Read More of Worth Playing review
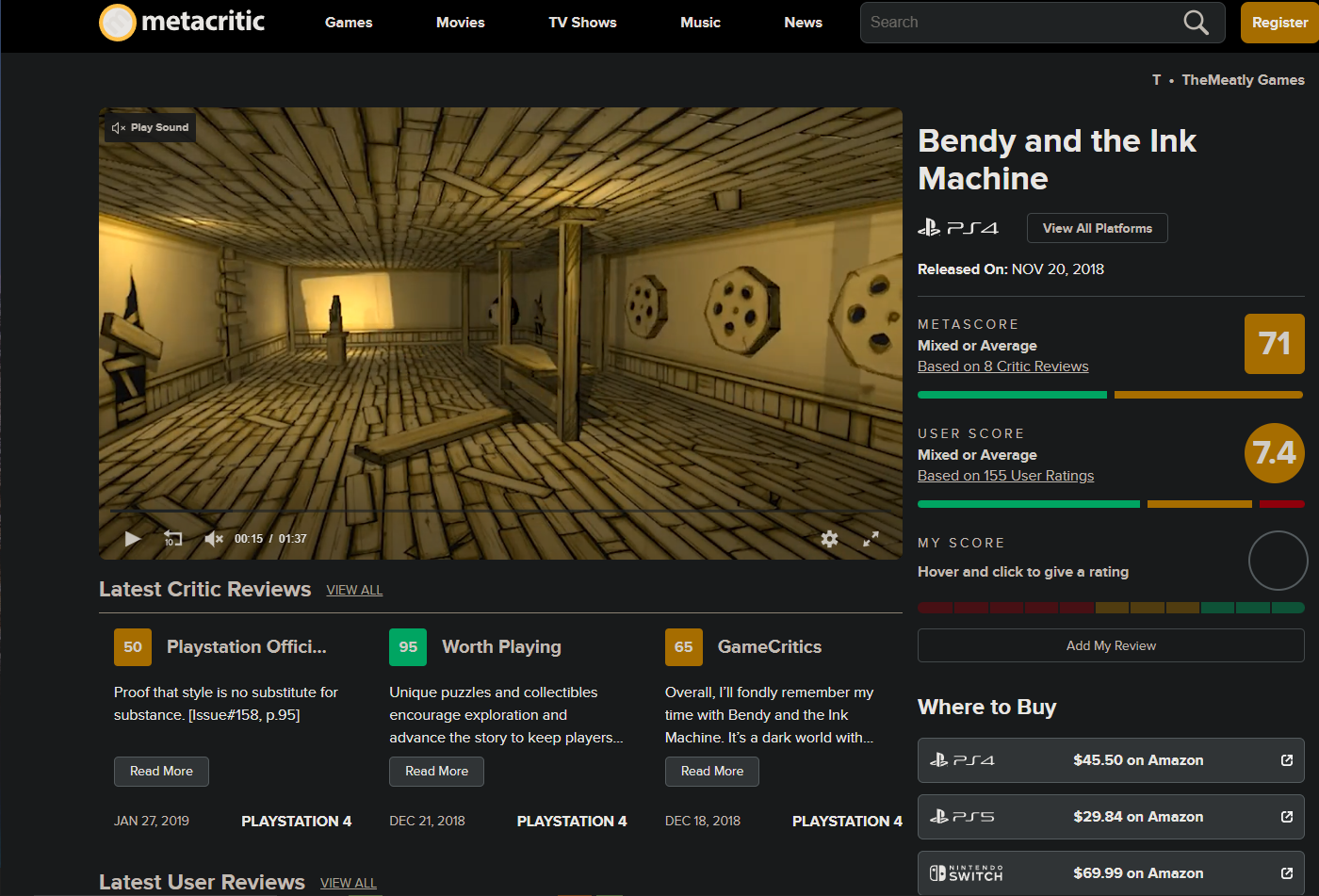The width and height of the screenshot is (1319, 896). [437, 772]
